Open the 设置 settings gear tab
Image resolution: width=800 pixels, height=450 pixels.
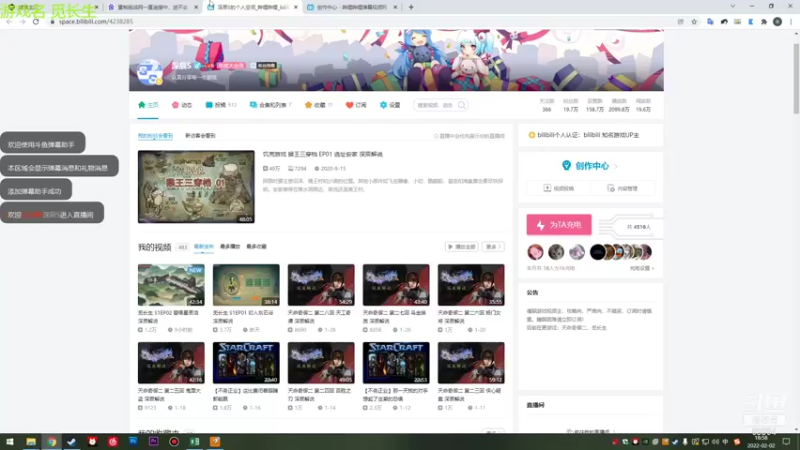(390, 105)
